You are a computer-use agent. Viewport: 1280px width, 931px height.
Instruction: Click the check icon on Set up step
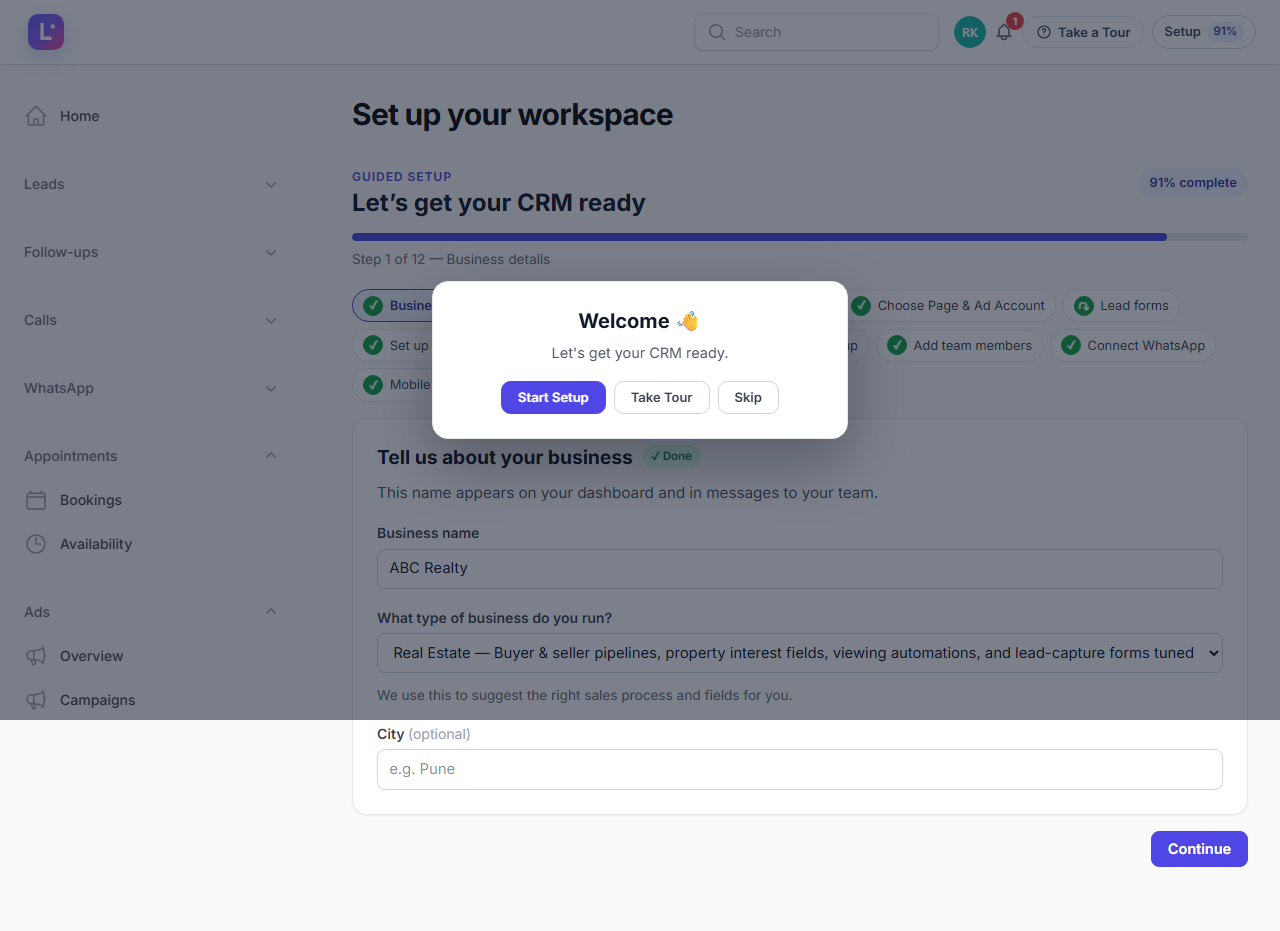point(373,346)
